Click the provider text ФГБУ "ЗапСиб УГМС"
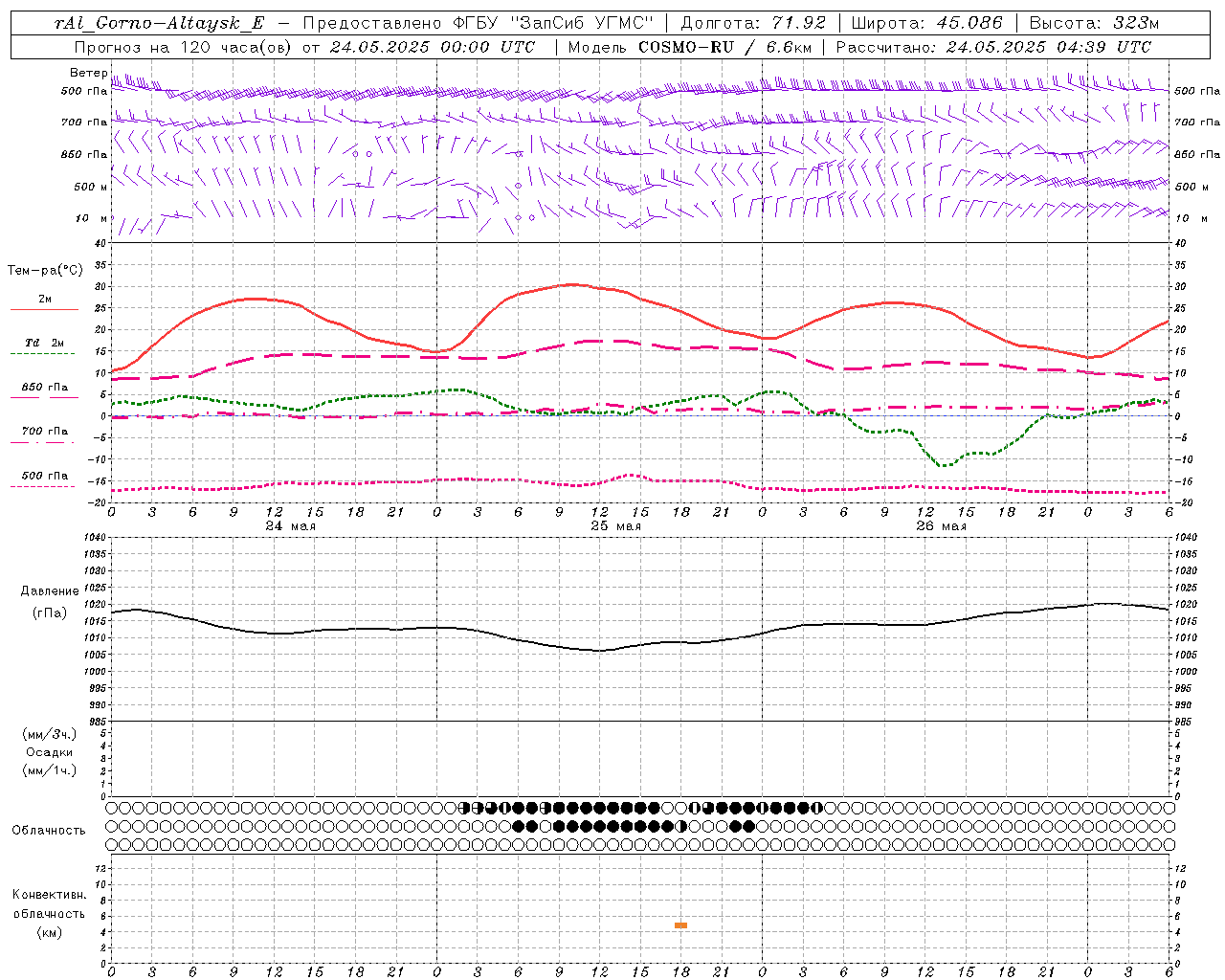The height and width of the screenshot is (980, 1225). coord(551,24)
